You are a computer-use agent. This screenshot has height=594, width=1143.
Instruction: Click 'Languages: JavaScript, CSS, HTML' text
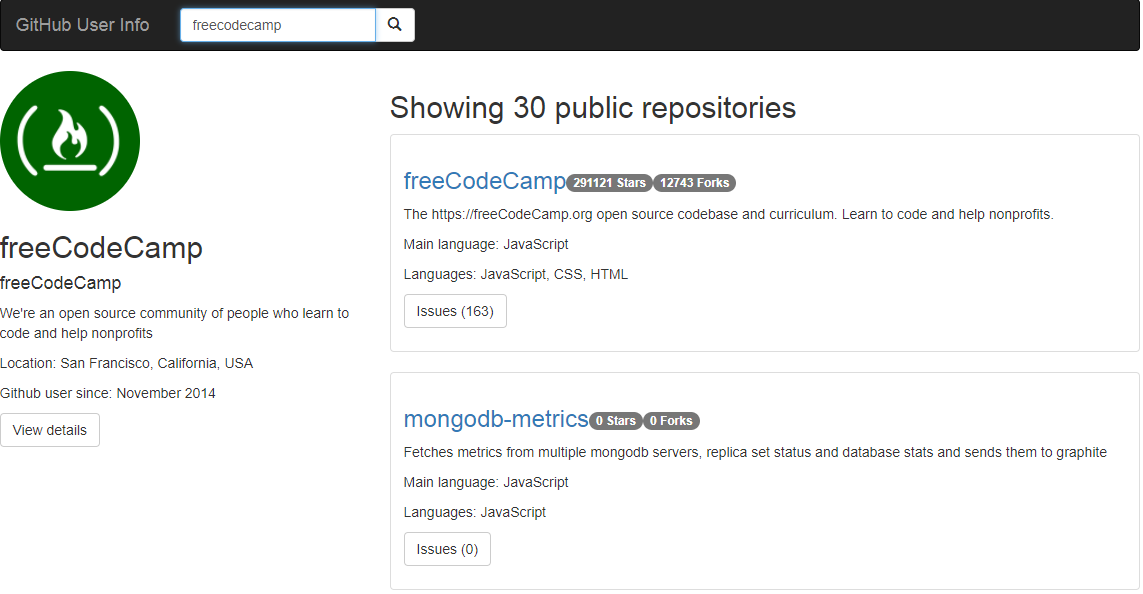point(515,274)
